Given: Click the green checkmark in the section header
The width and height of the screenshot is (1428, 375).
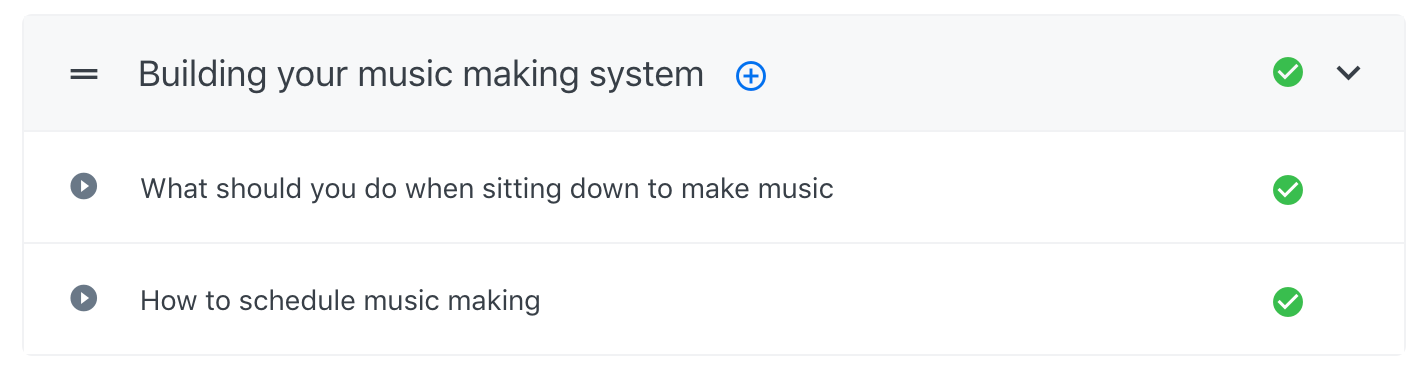Looking at the screenshot, I should point(1288,72).
